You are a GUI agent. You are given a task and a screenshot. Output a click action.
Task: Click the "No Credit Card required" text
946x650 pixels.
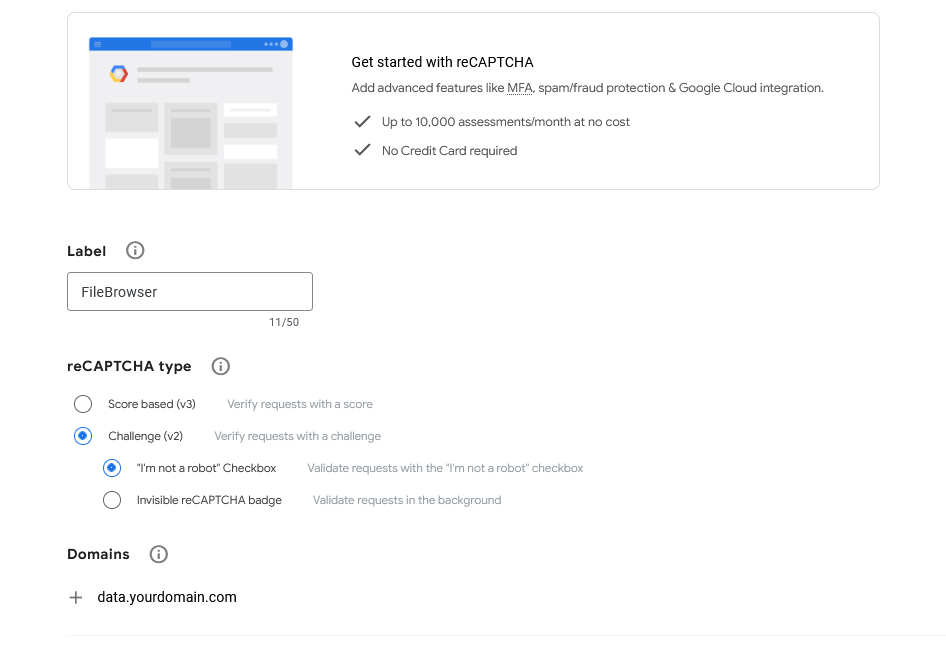[449, 151]
